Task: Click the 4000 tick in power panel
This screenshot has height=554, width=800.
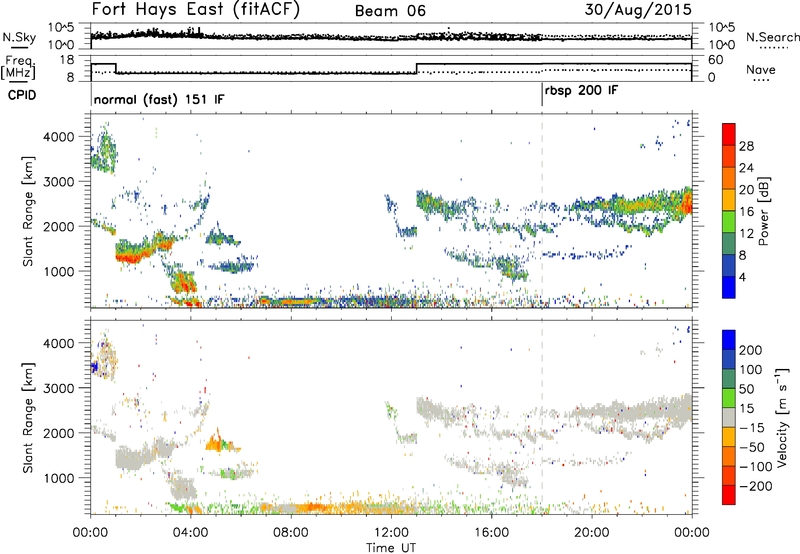Action: click(59, 137)
